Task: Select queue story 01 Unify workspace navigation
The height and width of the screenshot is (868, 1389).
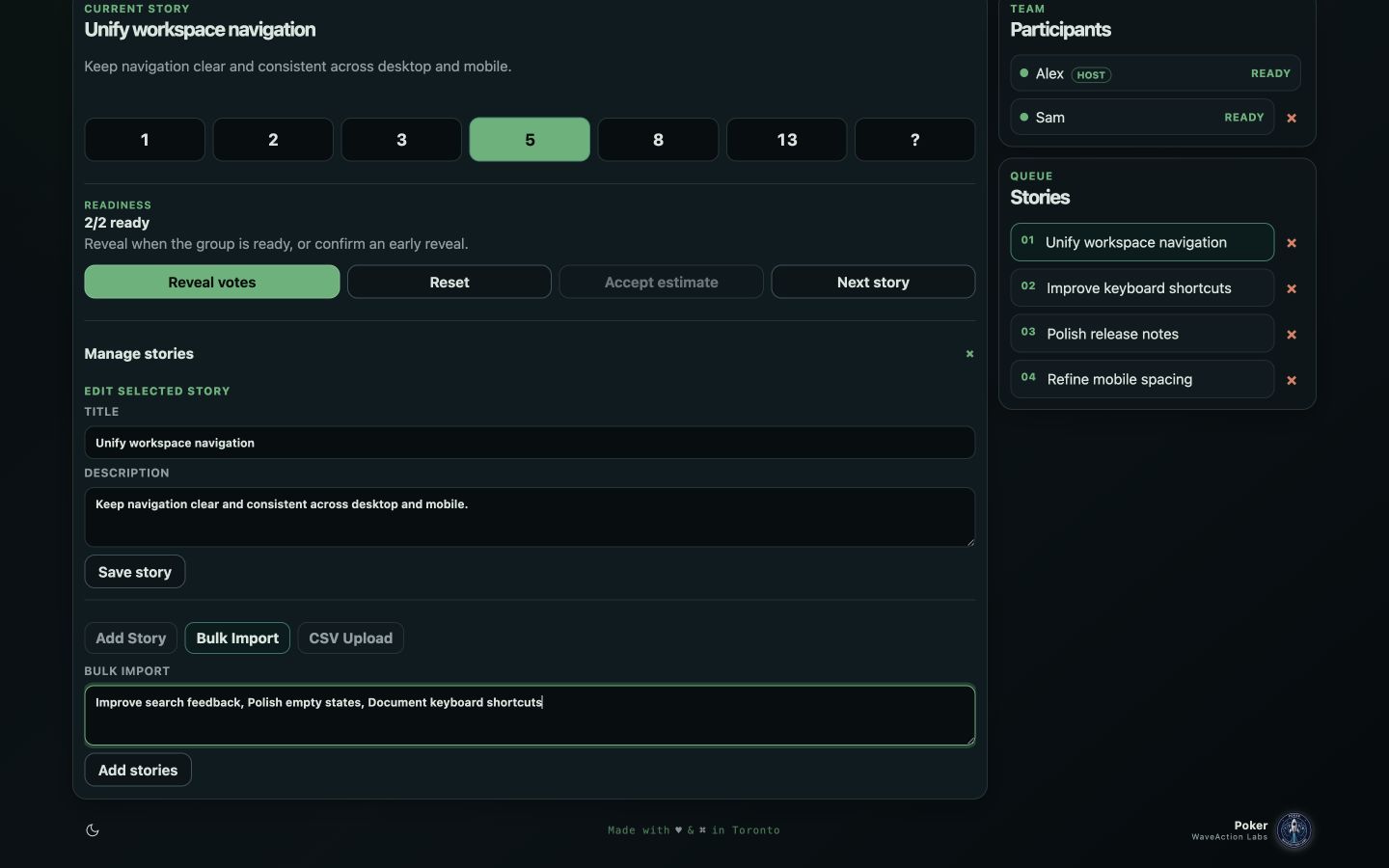Action: tap(1142, 243)
